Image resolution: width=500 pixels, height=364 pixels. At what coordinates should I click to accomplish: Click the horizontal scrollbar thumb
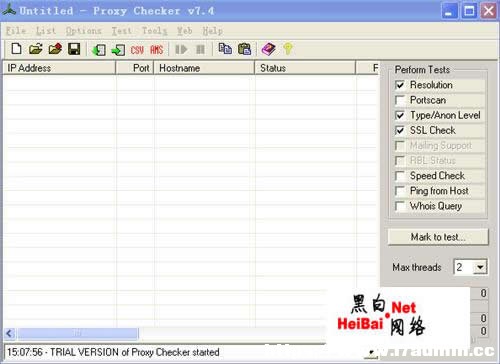[x=78, y=333]
